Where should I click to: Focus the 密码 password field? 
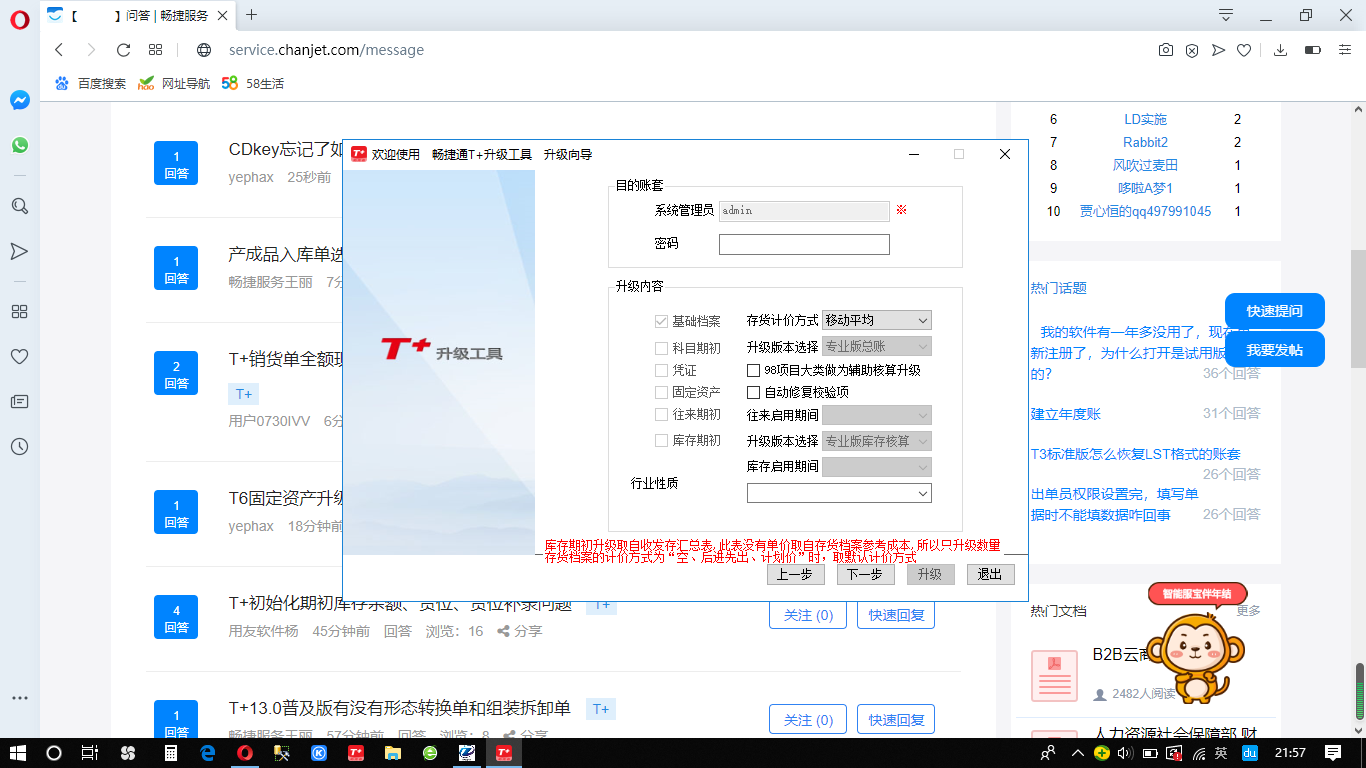(x=804, y=244)
